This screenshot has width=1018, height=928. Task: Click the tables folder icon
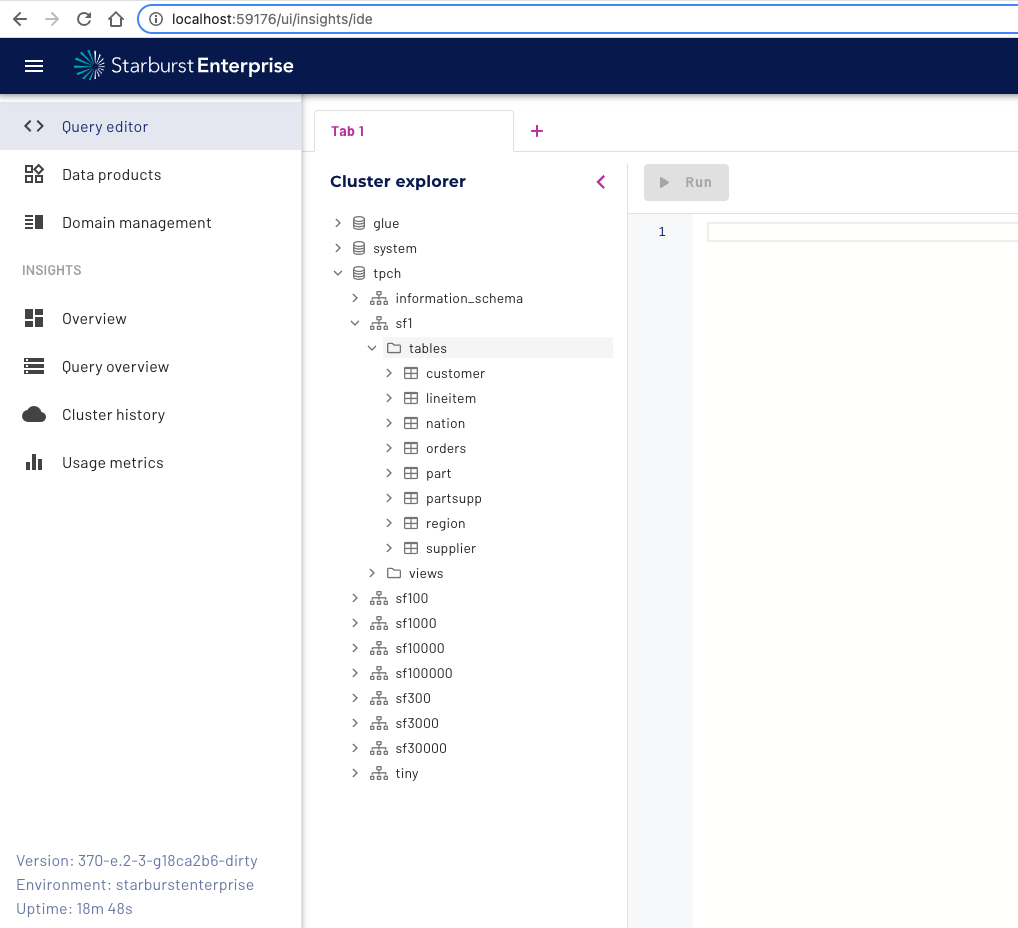pyautogui.click(x=394, y=348)
